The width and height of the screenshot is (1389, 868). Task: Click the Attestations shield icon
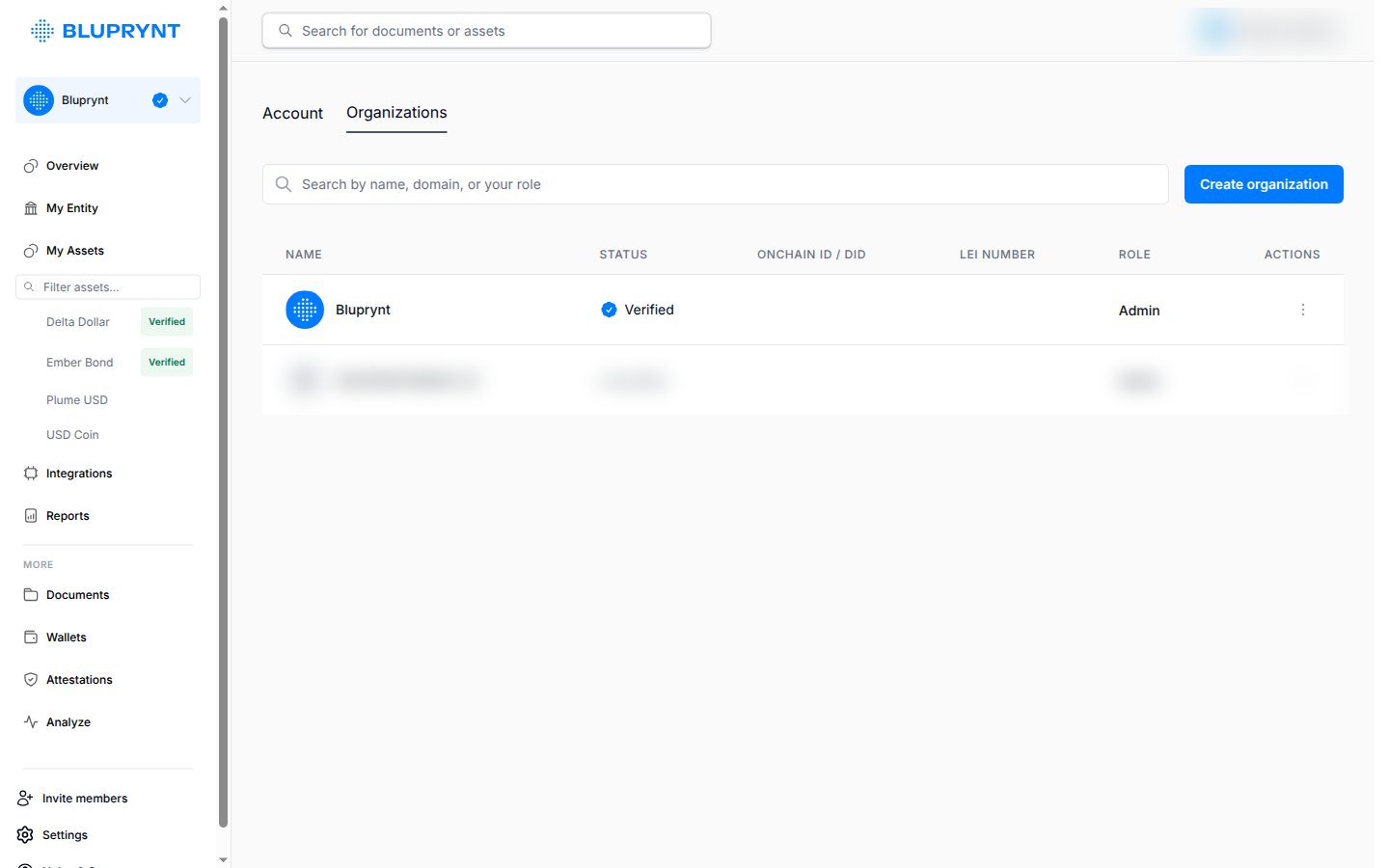pos(31,680)
